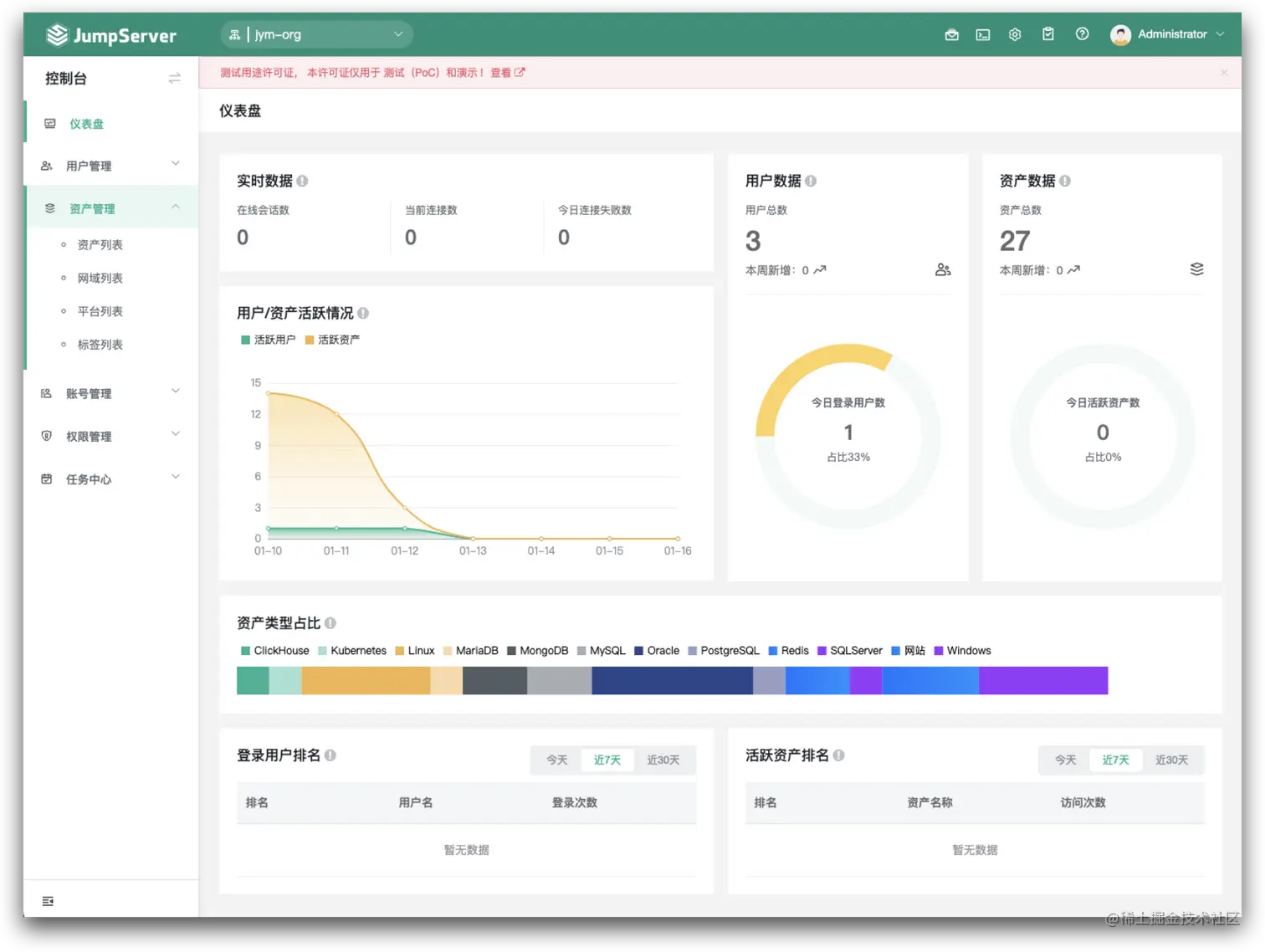Toggle PostgreSQL legend item

[724, 651]
